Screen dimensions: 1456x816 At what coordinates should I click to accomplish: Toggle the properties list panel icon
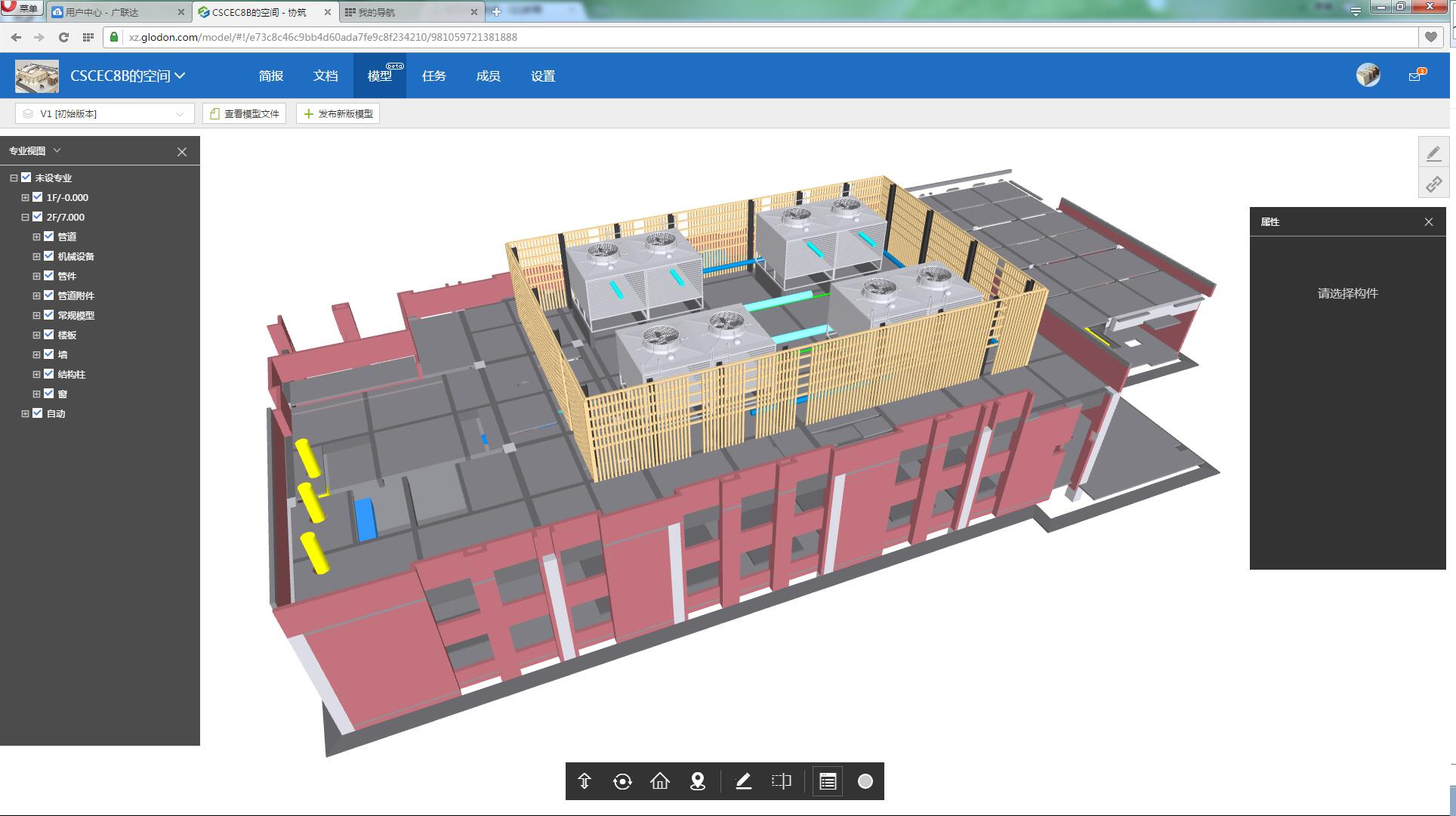click(828, 781)
